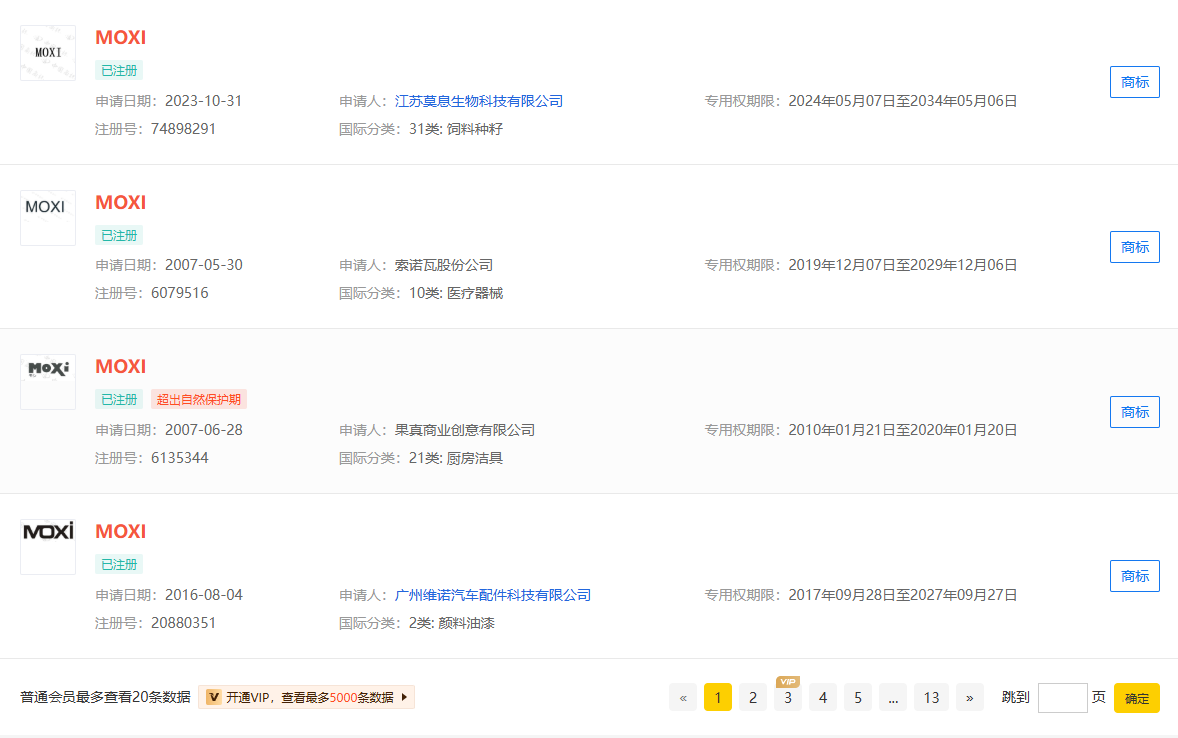
Task: Open the MOXI logo thumbnail for registration 6079516
Action: (x=48, y=218)
